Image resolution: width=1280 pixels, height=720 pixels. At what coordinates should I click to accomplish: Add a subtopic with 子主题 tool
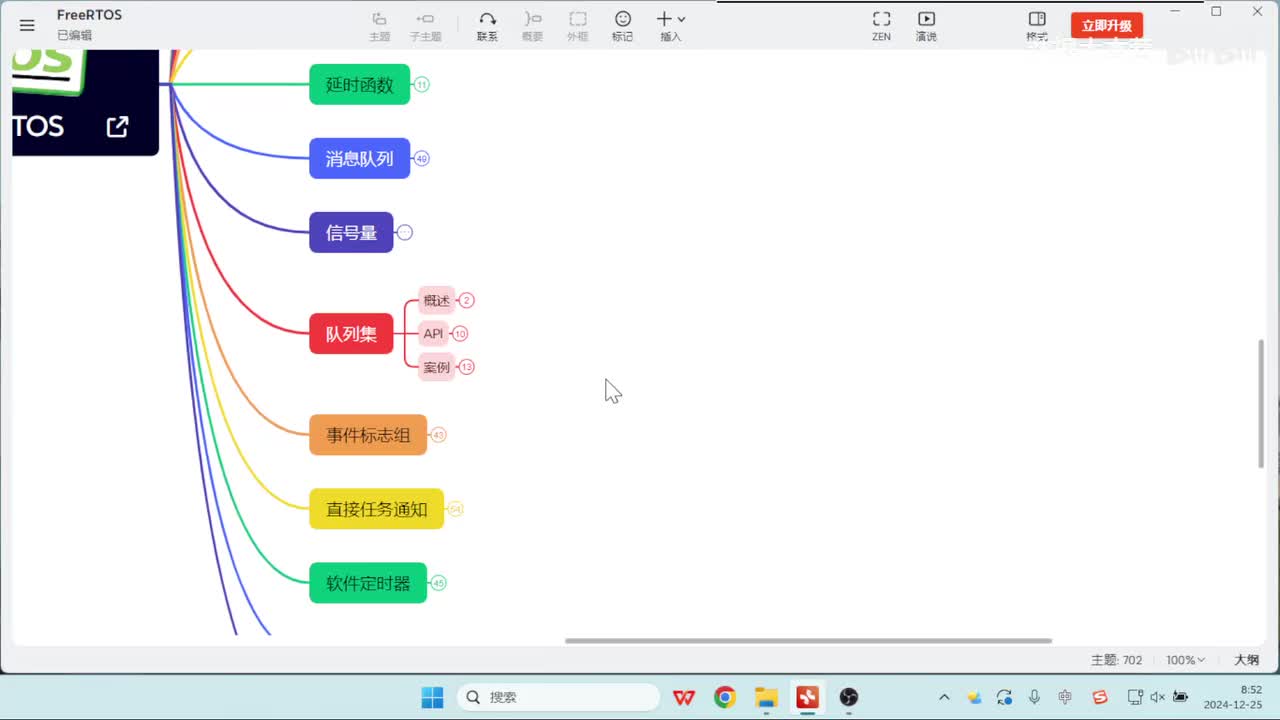[x=425, y=26]
